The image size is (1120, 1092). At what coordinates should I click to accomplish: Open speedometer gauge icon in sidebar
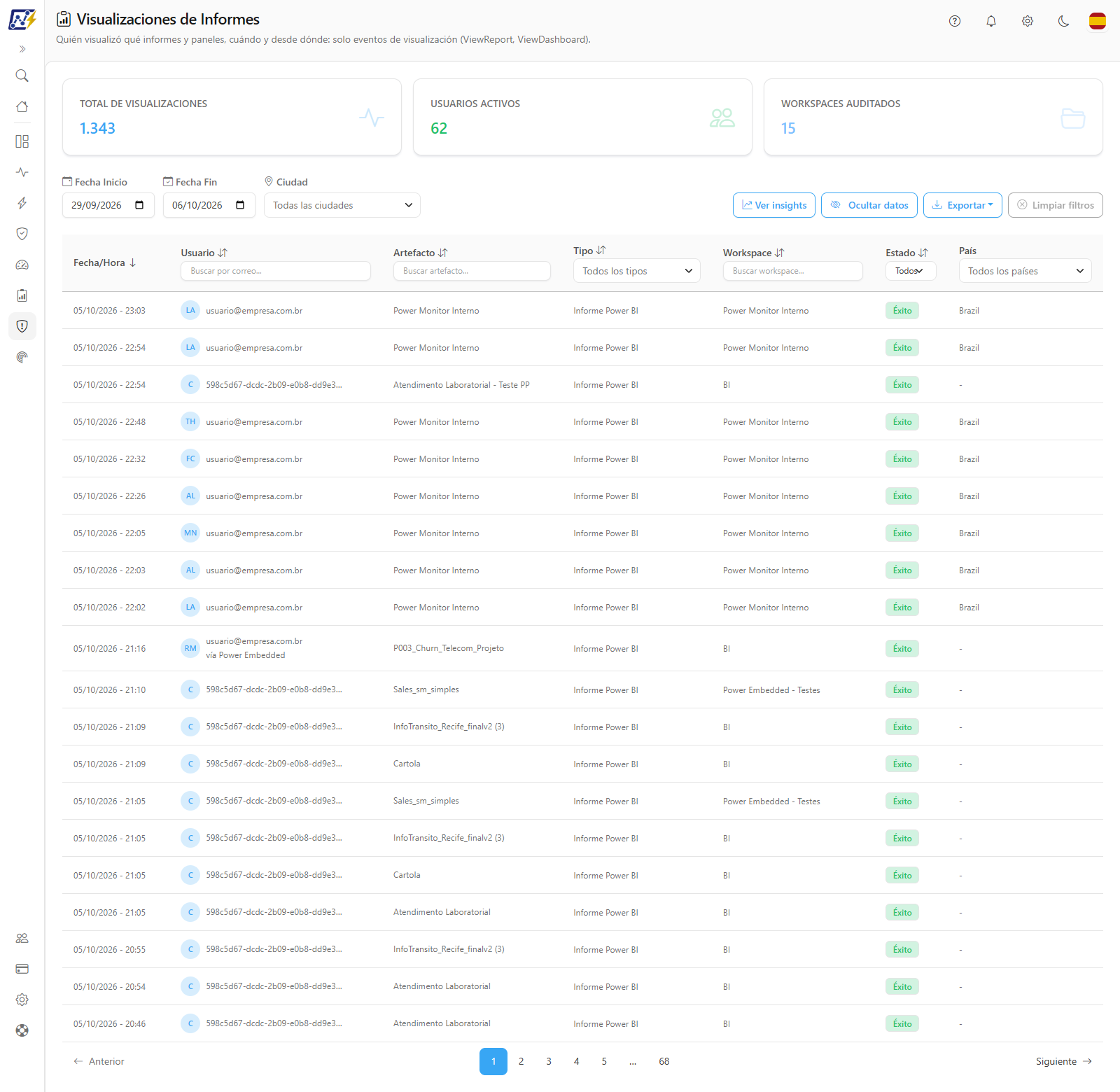pyautogui.click(x=22, y=265)
